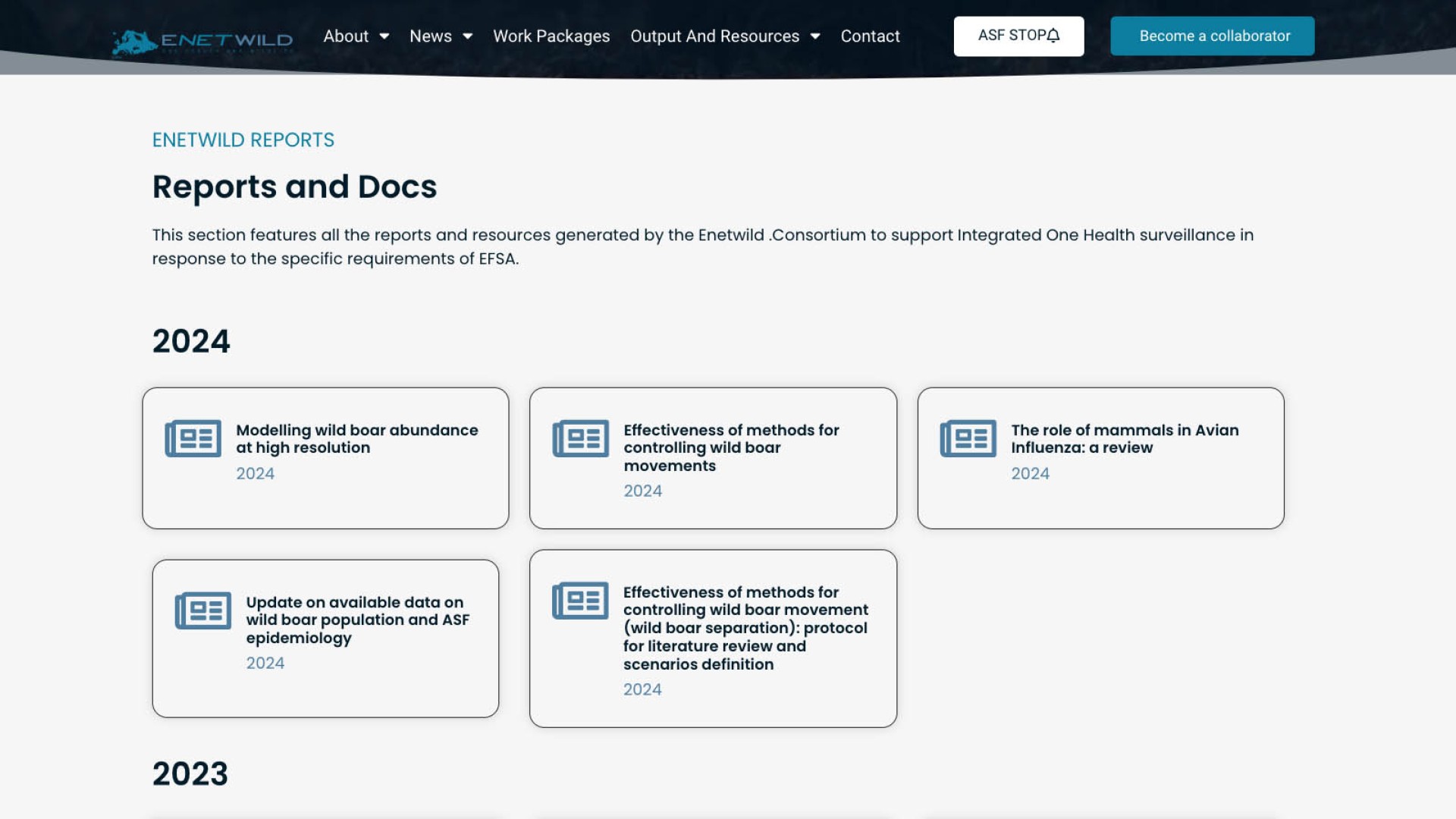Open wild boar separation protocol for literature review report
The height and width of the screenshot is (819, 1456).
[x=745, y=628]
